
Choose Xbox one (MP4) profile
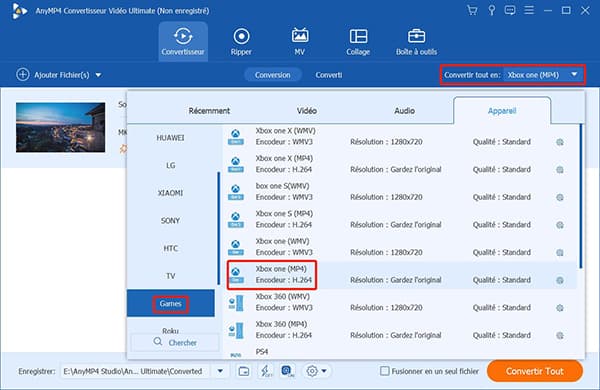point(399,275)
